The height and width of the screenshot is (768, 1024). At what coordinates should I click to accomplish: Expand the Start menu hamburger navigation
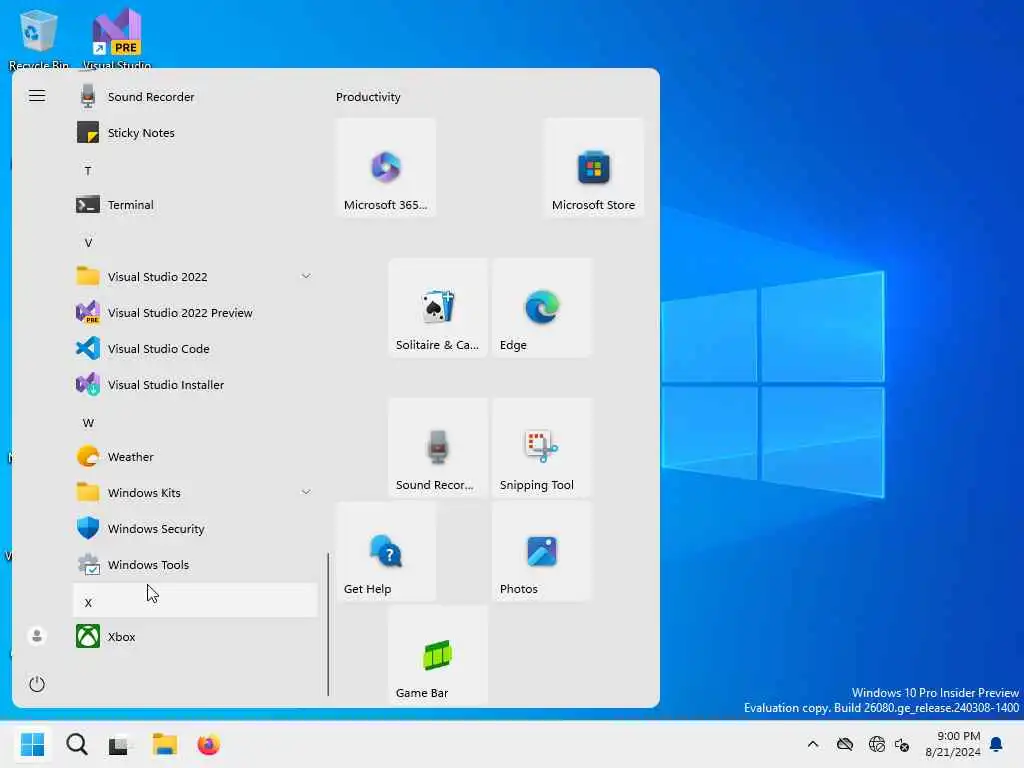coord(37,96)
